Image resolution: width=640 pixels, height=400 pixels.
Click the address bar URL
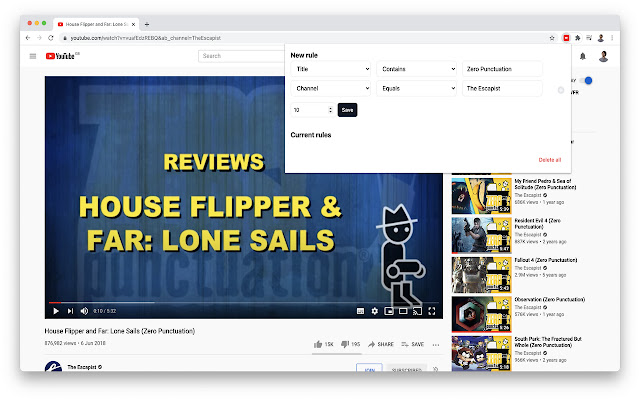point(146,38)
